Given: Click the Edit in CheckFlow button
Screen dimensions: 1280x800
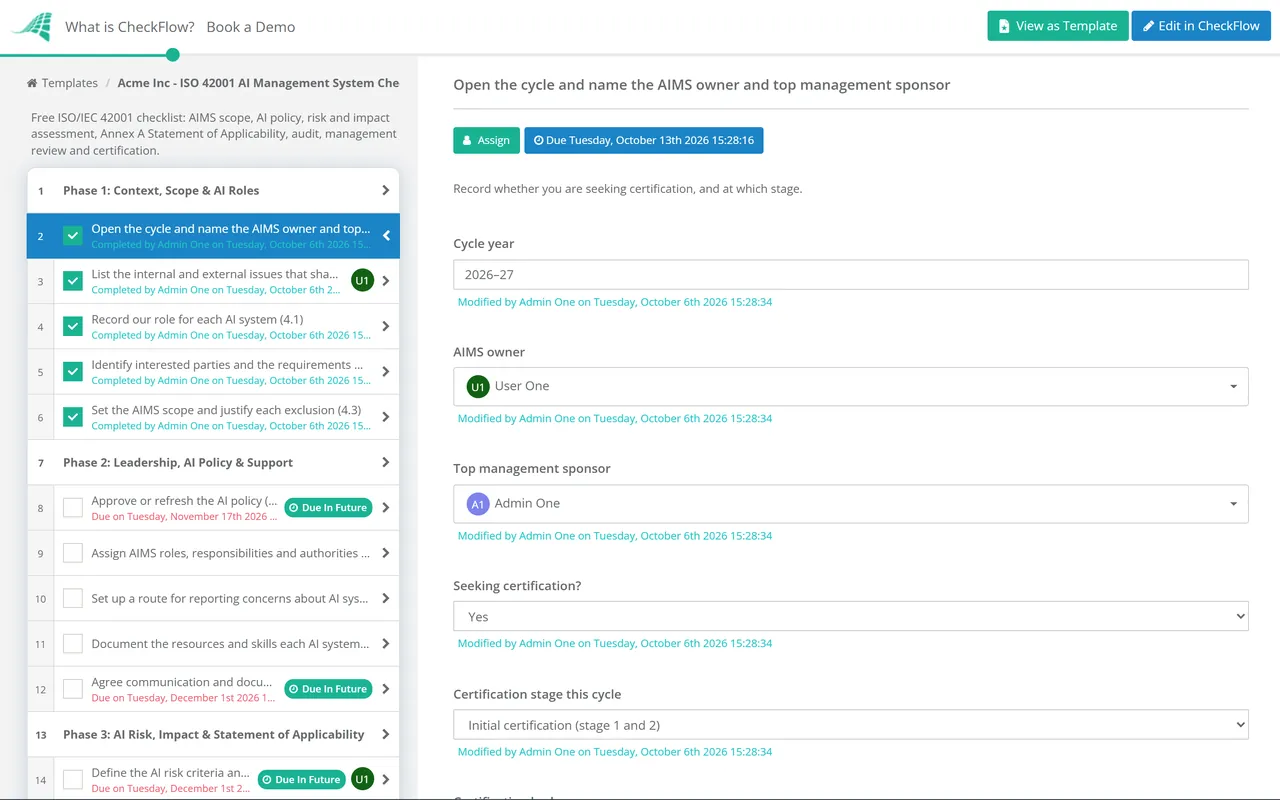Looking at the screenshot, I should pos(1201,26).
